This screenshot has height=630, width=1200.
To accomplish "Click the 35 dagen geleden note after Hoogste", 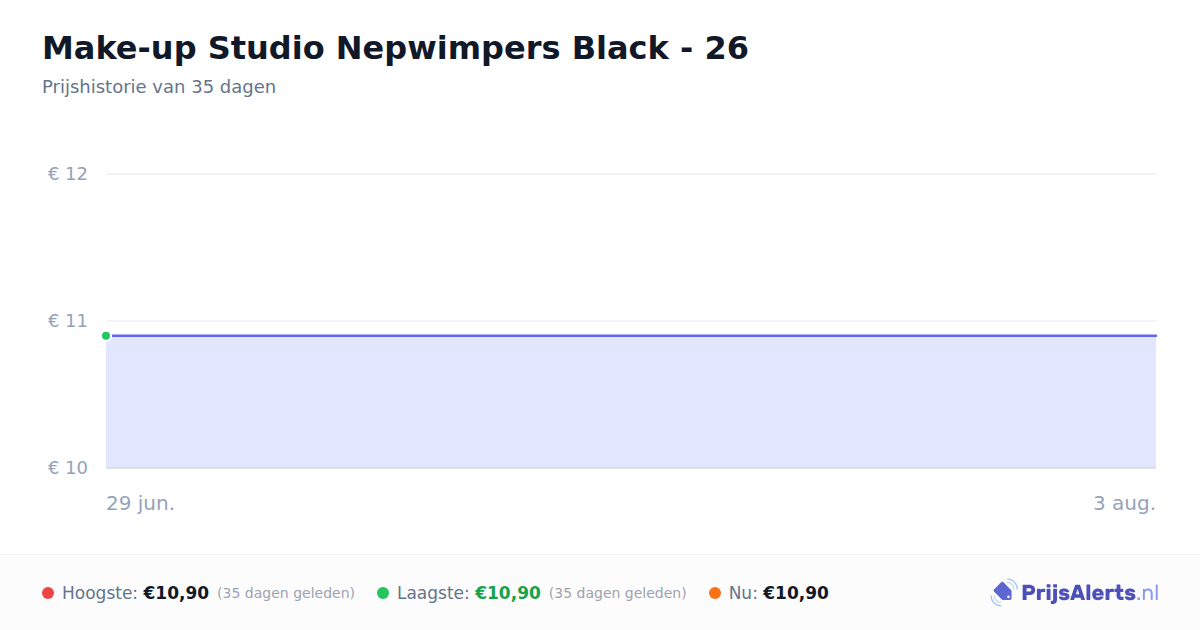I will [286, 593].
